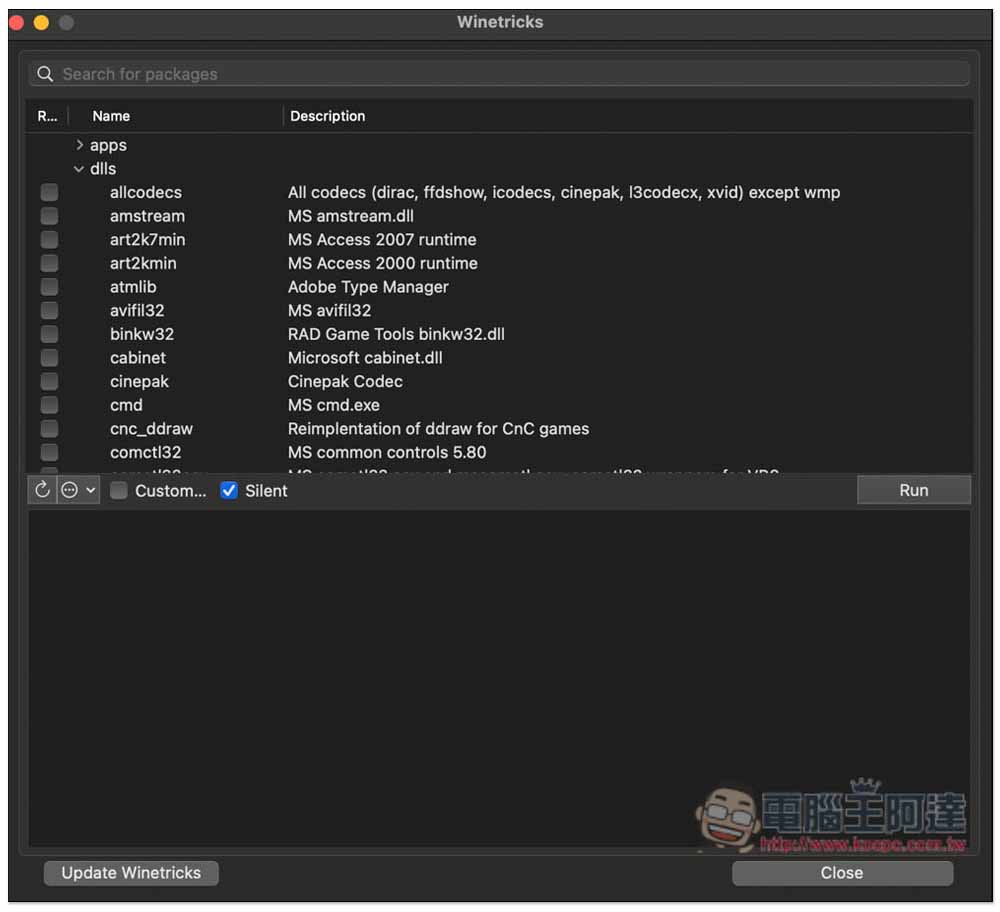Enable the Custom checkbox

119,490
